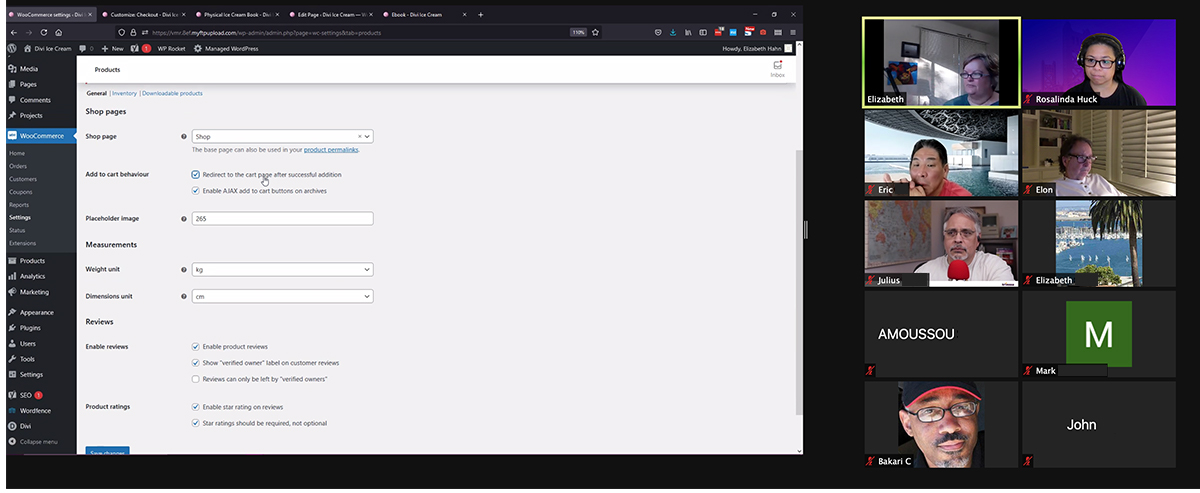Image resolution: width=1200 pixels, height=493 pixels.
Task: Open the Firefox hamburger menu
Action: coord(793,32)
